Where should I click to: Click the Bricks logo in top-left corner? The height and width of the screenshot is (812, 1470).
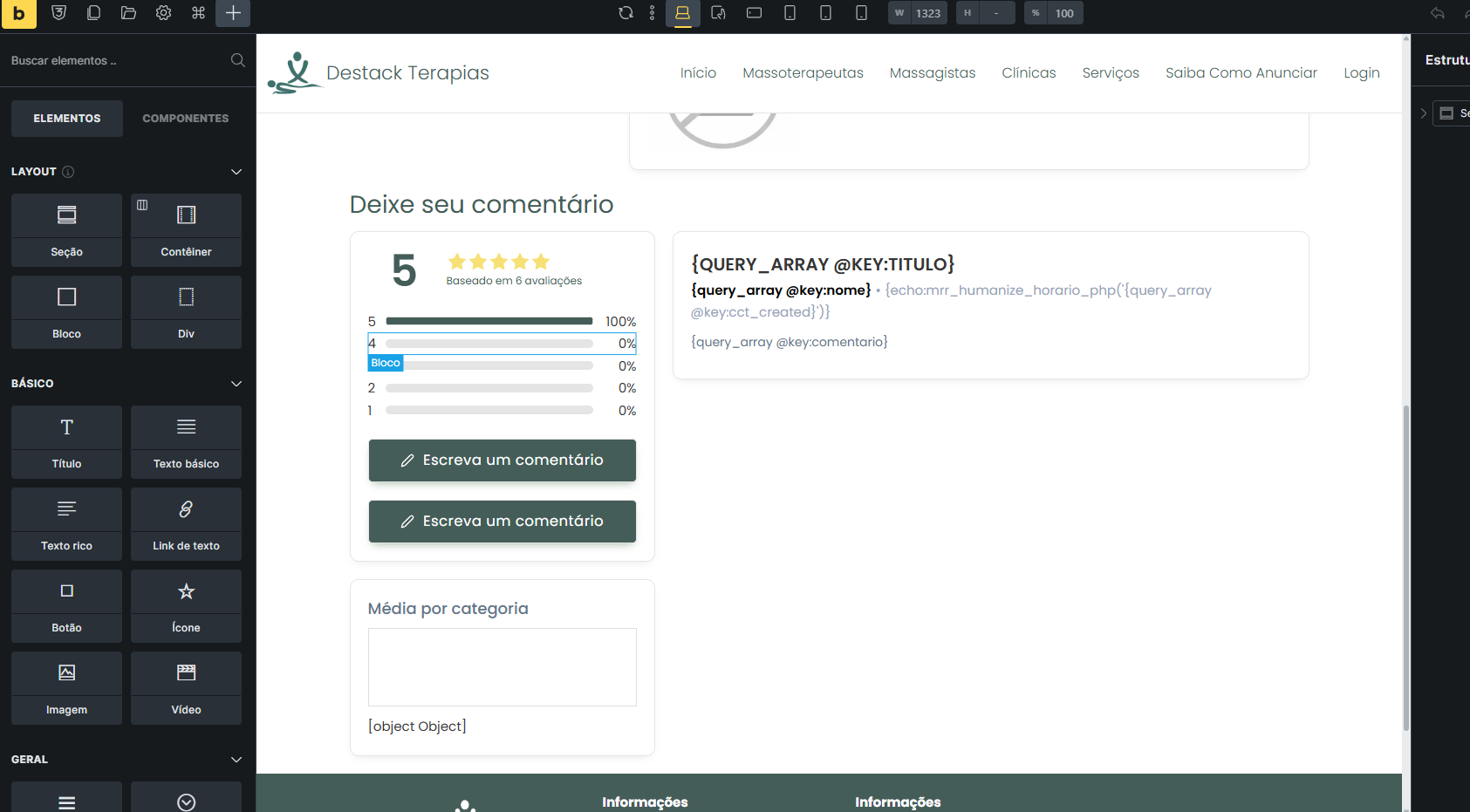tap(18, 14)
